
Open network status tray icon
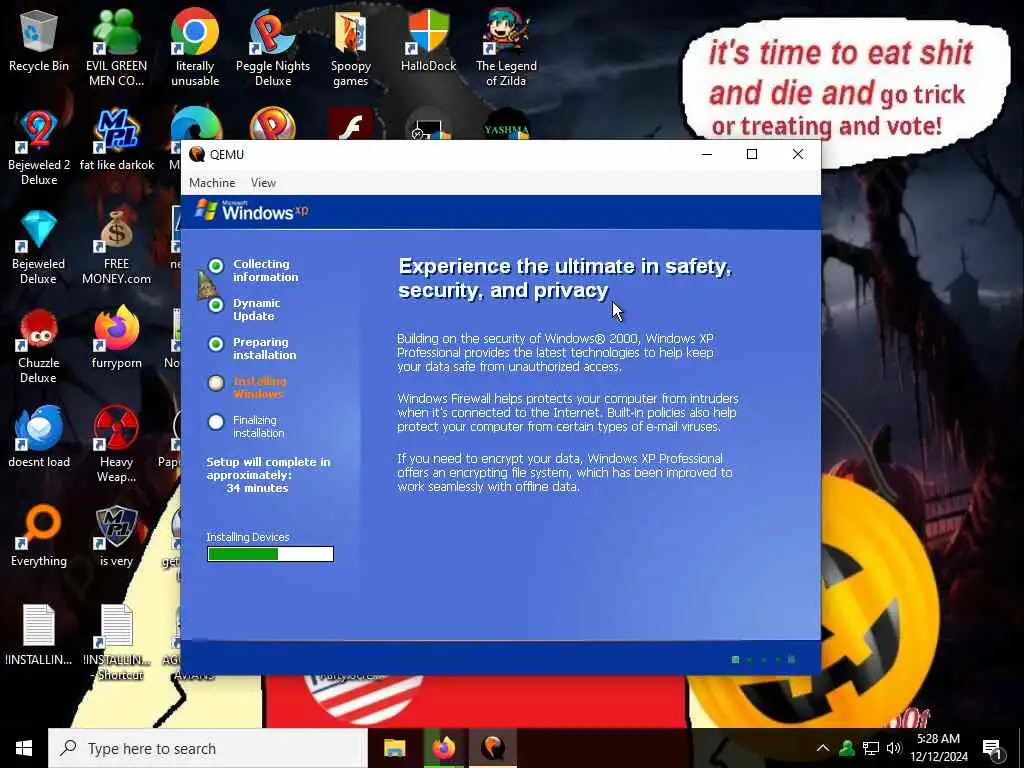(871, 748)
